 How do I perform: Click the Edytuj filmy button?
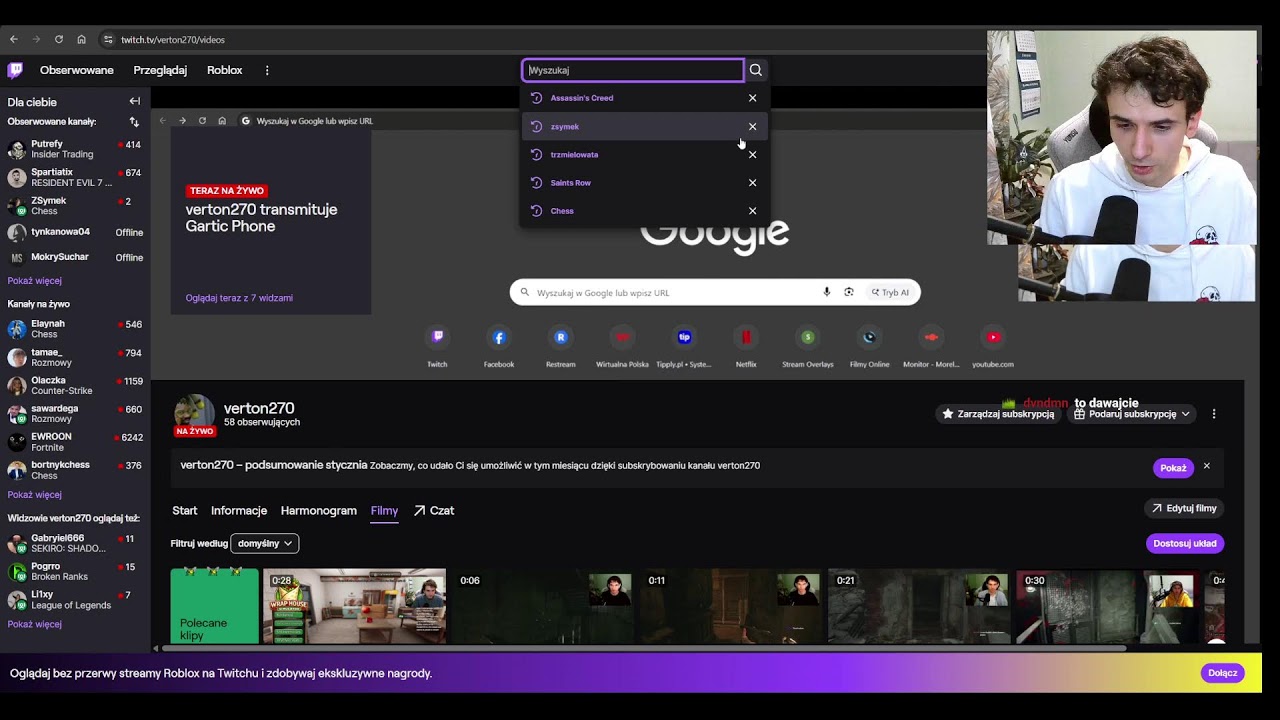(1184, 508)
